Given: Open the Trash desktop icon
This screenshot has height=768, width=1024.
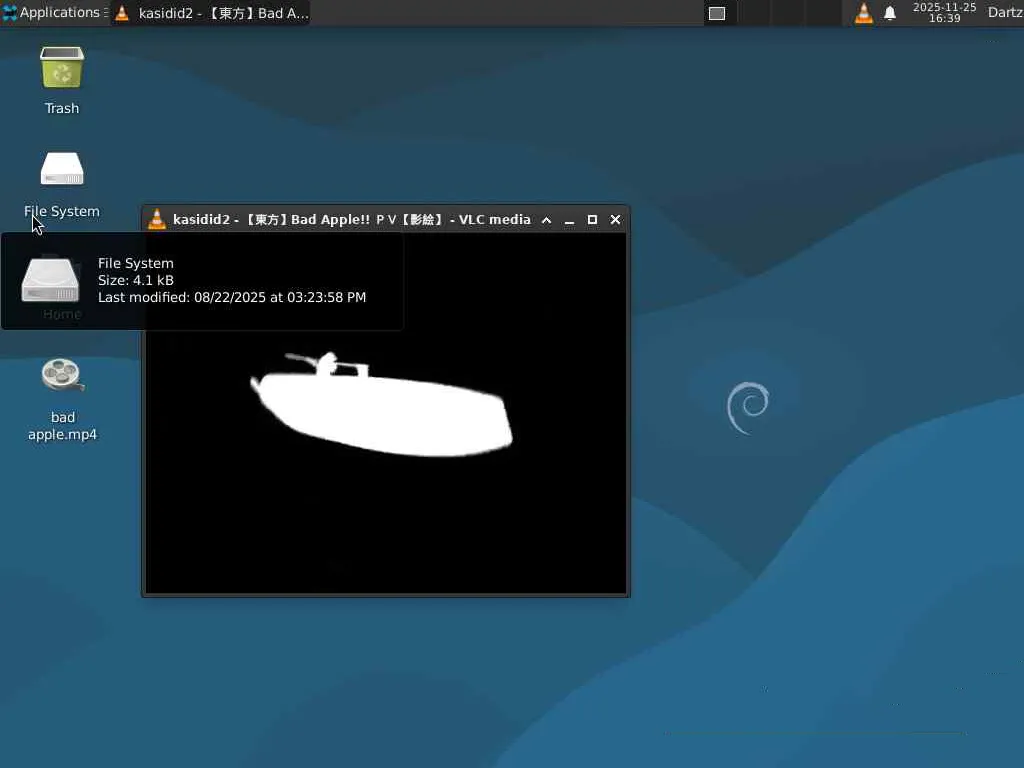Looking at the screenshot, I should click(62, 67).
